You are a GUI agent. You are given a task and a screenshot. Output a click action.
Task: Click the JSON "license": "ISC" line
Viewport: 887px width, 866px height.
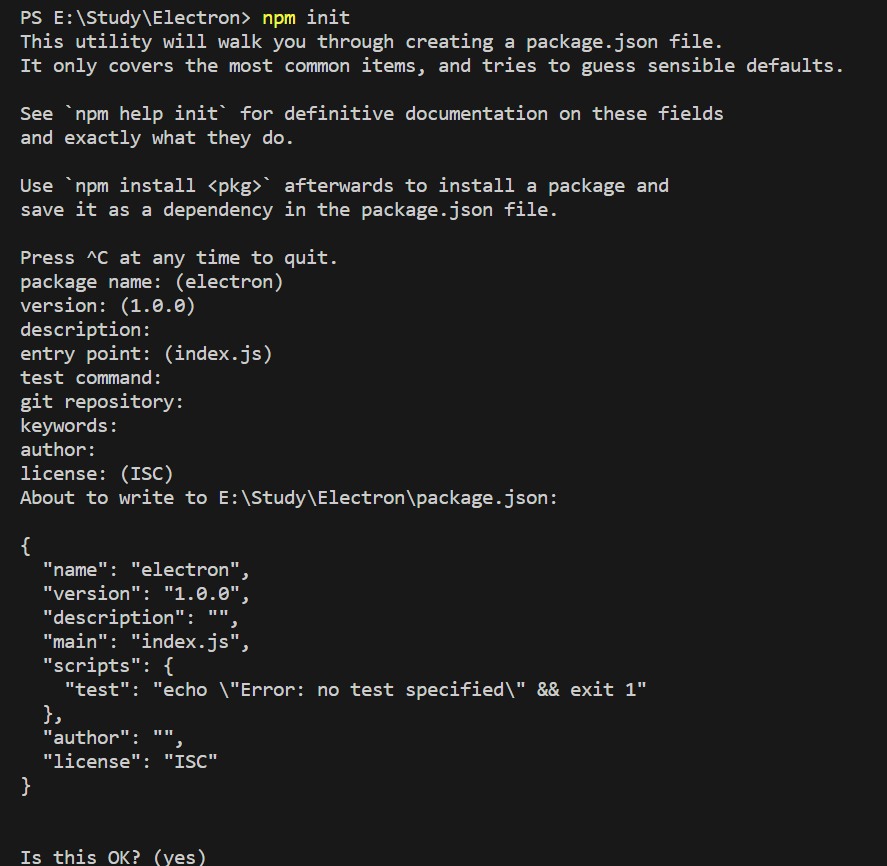click(130, 762)
